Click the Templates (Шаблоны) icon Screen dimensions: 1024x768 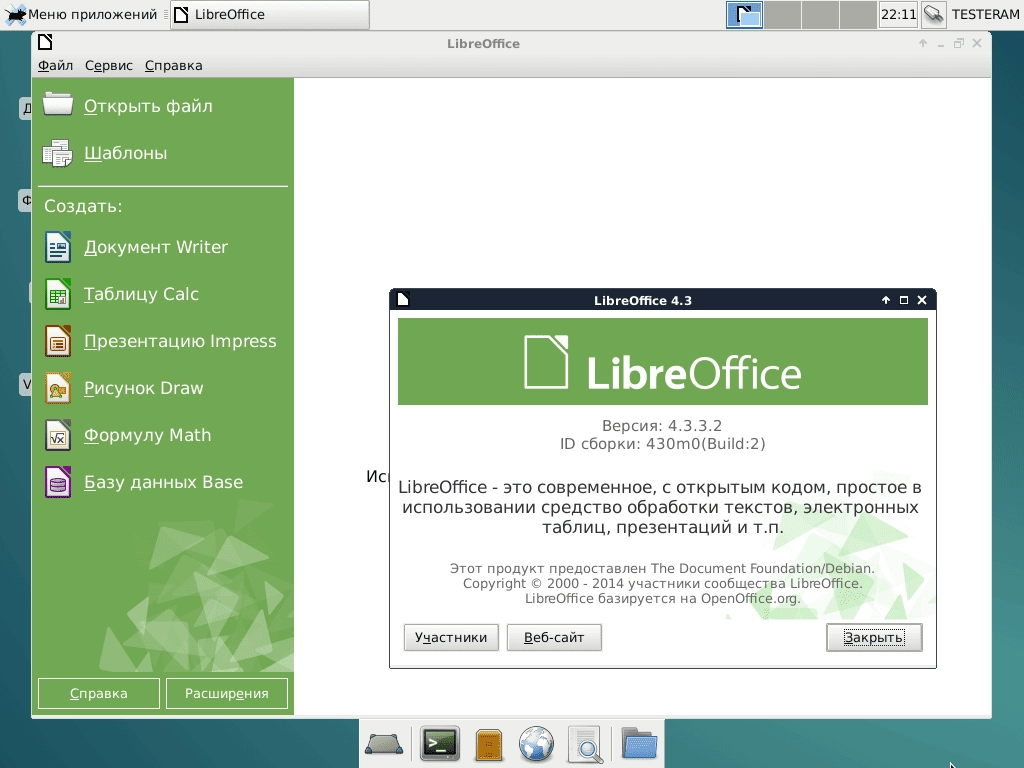coord(57,153)
